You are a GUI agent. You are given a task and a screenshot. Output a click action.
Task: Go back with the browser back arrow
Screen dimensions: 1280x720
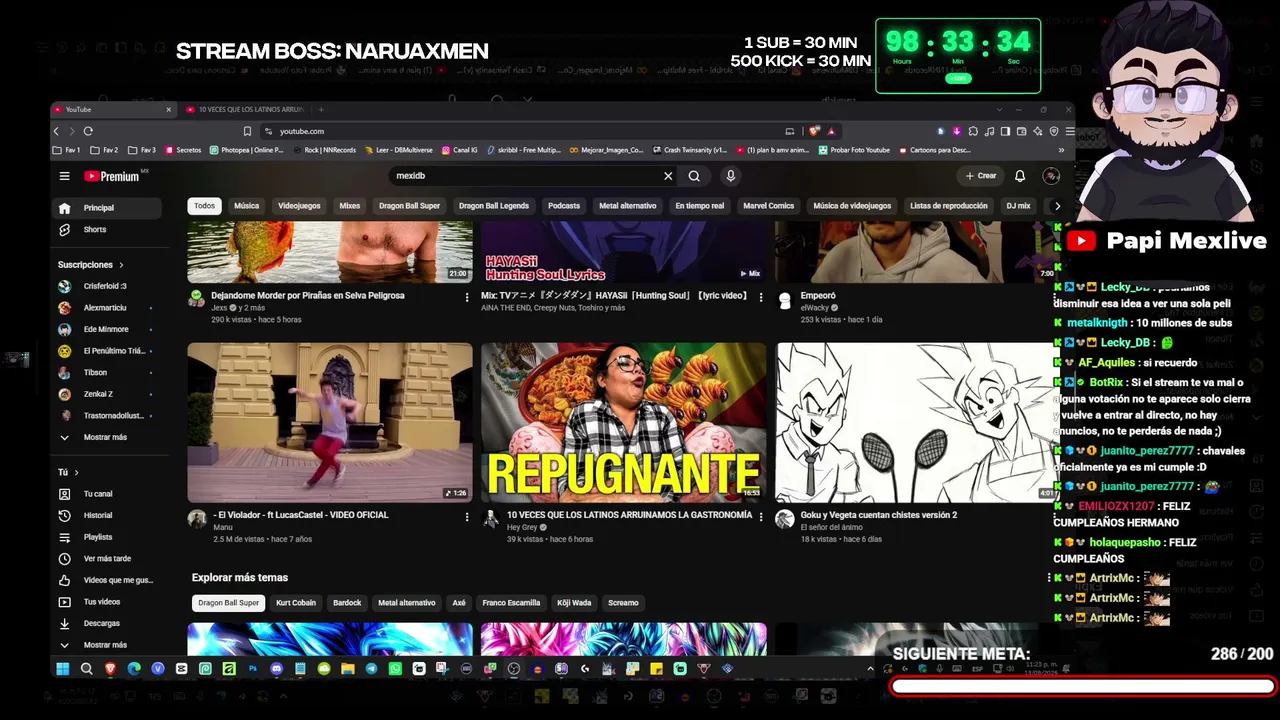coord(56,131)
